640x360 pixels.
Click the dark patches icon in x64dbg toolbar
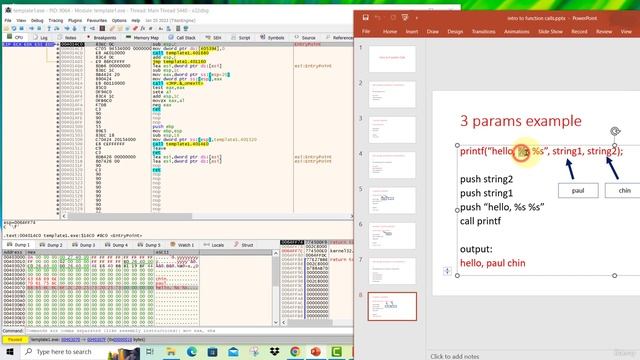pos(102,29)
